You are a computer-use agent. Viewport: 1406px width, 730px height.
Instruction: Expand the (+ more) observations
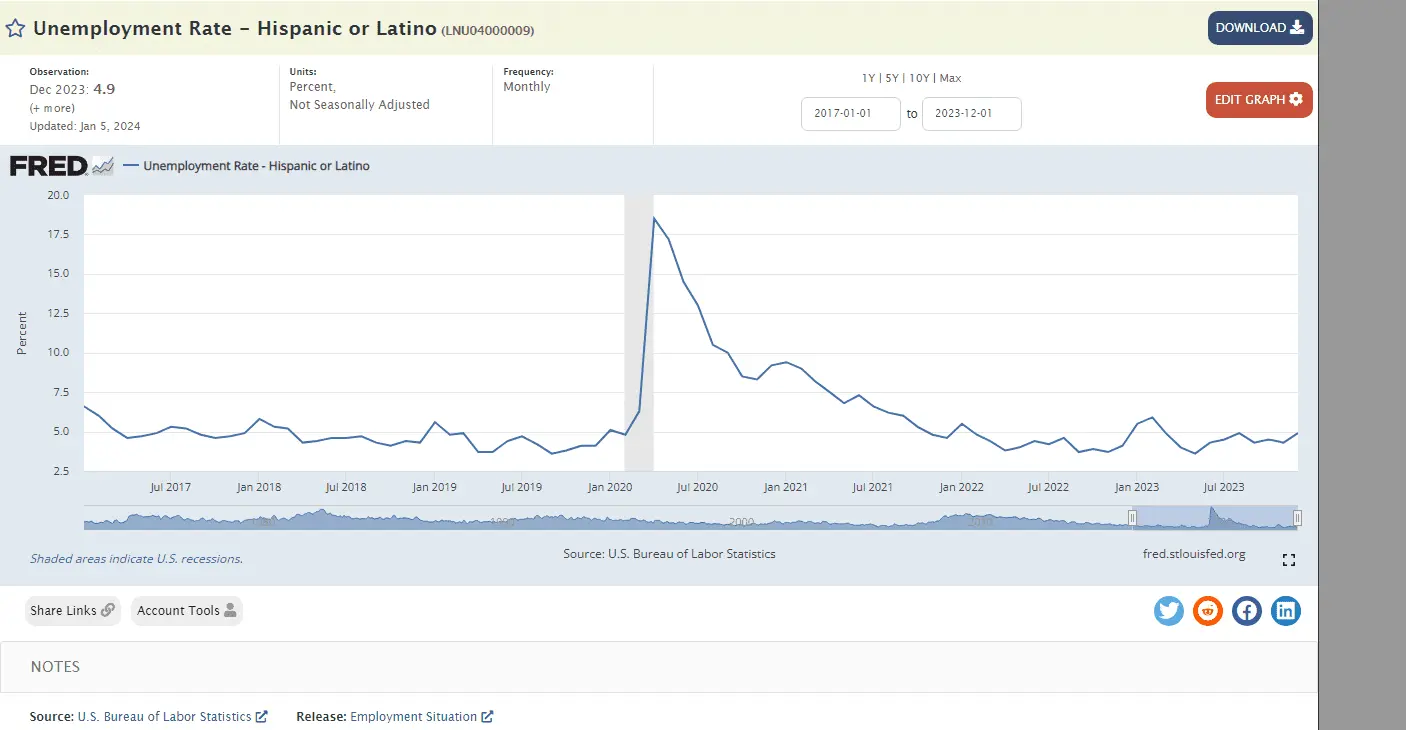point(52,108)
